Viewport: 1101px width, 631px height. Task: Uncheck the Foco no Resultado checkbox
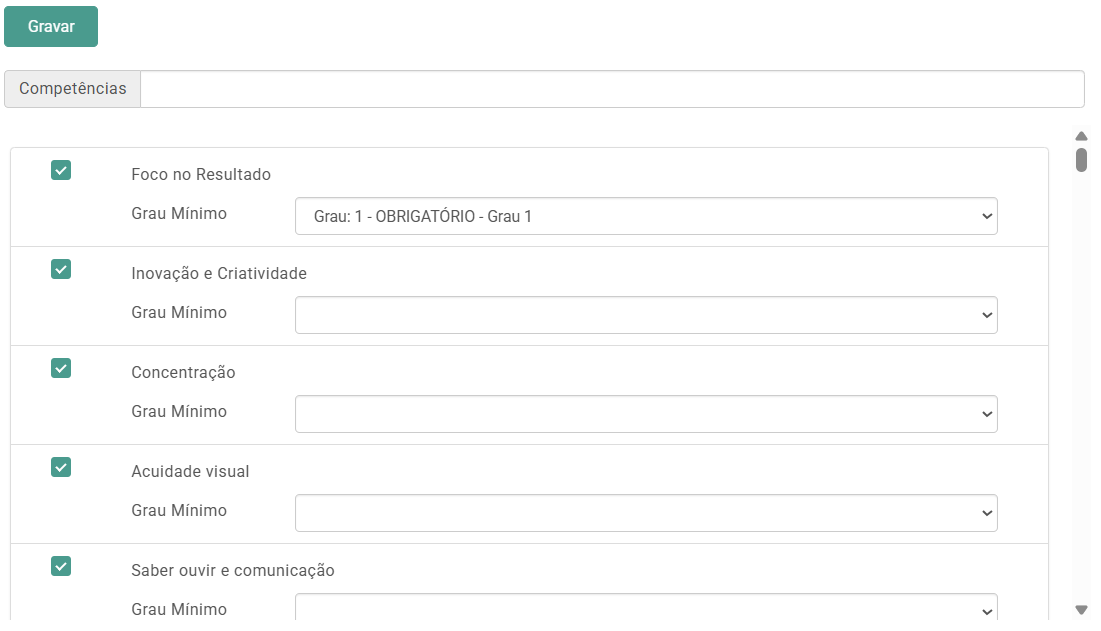click(61, 170)
